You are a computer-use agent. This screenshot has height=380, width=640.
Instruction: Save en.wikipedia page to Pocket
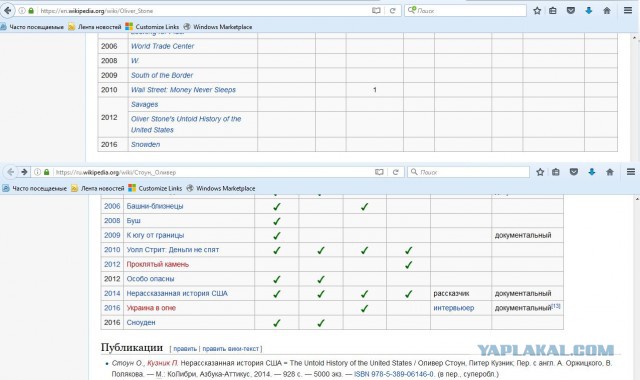pyautogui.click(x=571, y=11)
